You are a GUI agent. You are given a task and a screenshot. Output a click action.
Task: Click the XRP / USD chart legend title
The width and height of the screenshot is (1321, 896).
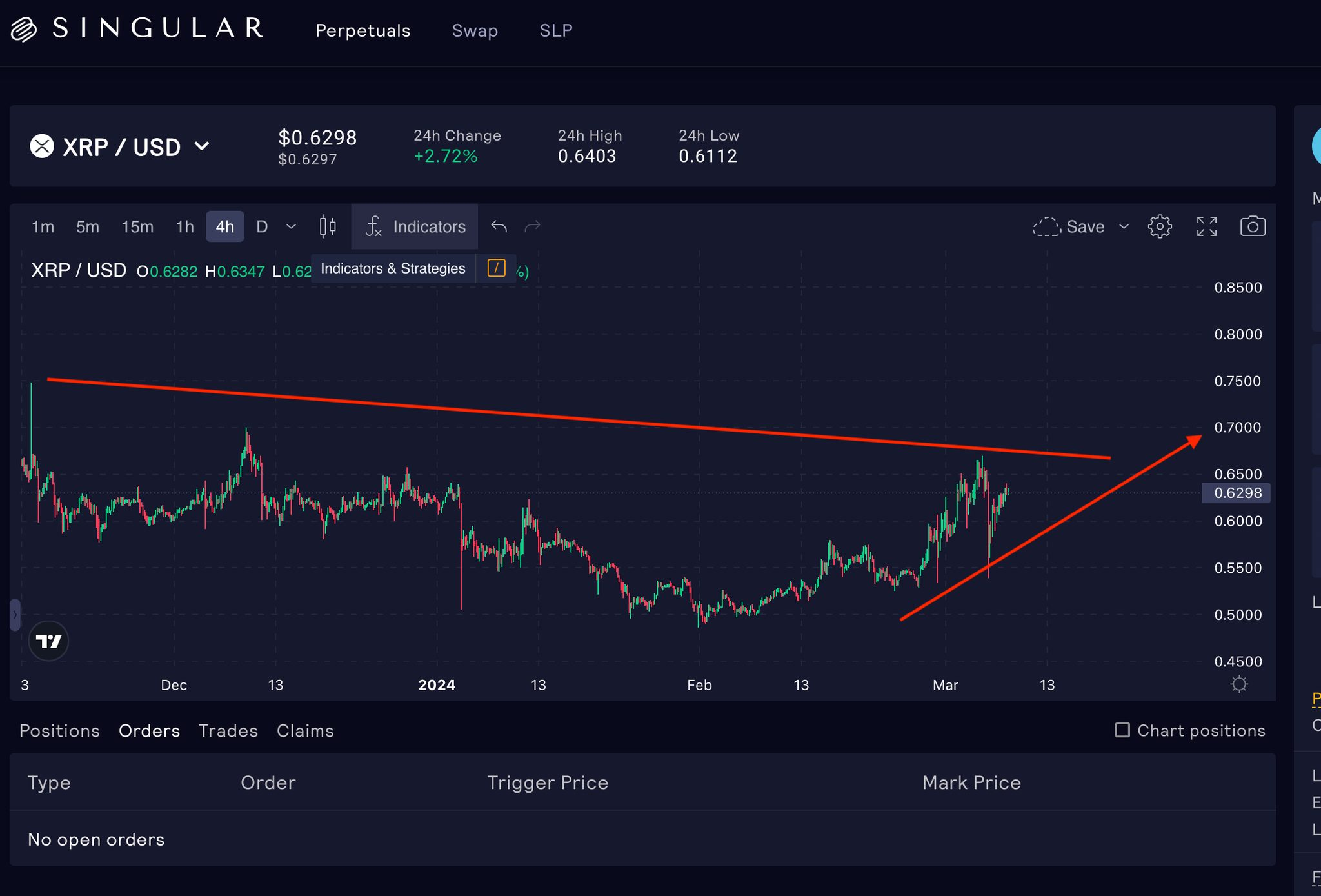click(79, 270)
